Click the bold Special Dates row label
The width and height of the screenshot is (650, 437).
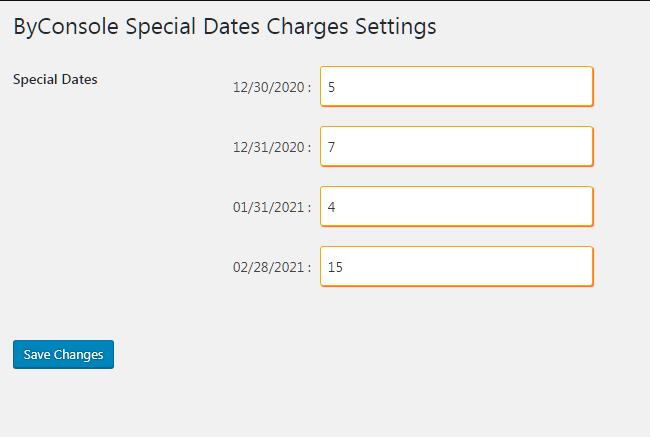tap(55, 79)
